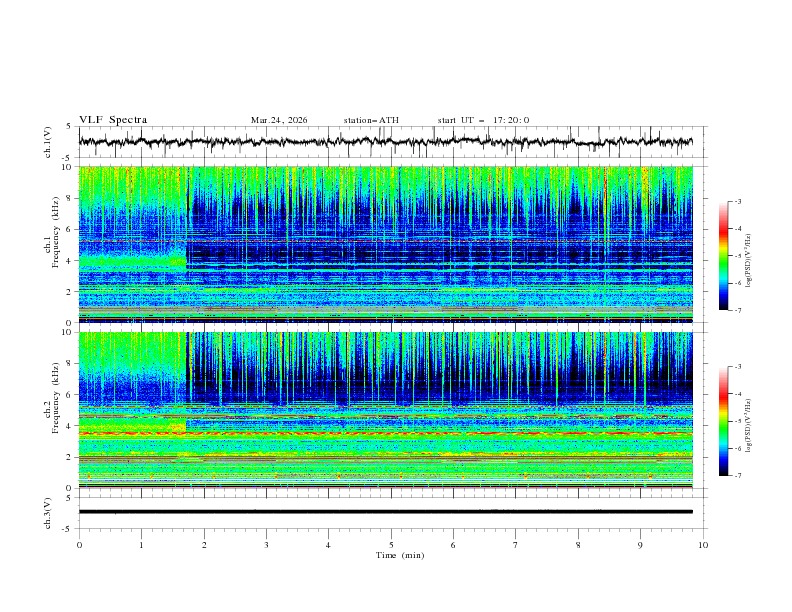Click the red band near 3.5 kHz in ch.2
The width and height of the screenshot is (792, 612).
coord(386,434)
